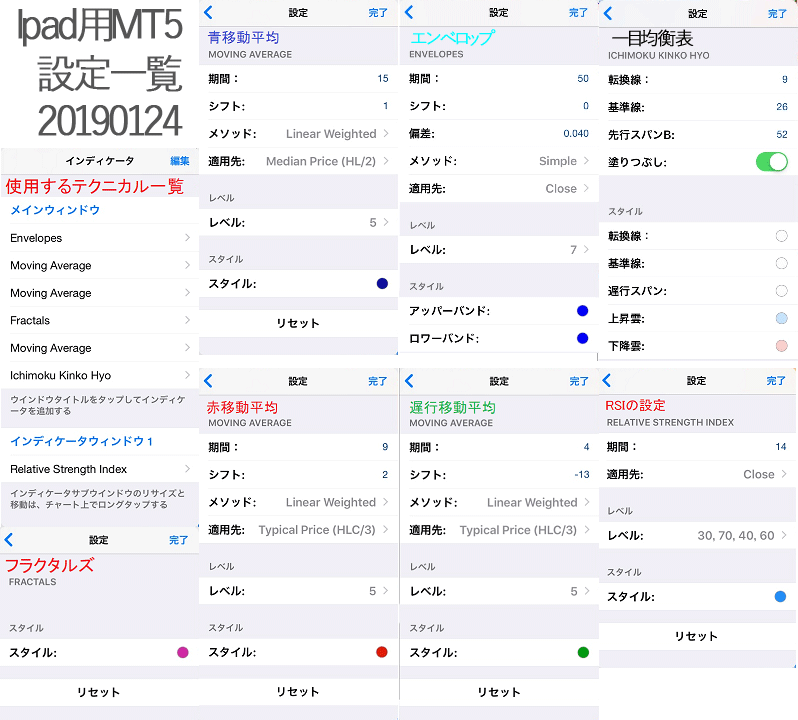
Task: Tap 完了 in エンベロップ panel
Action: pyautogui.click(x=578, y=13)
